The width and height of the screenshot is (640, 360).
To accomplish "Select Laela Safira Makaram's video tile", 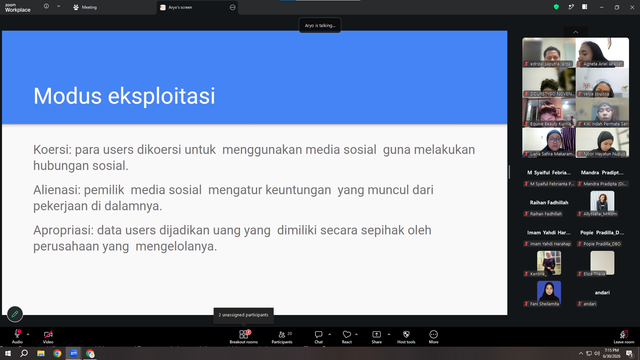I will (549, 142).
